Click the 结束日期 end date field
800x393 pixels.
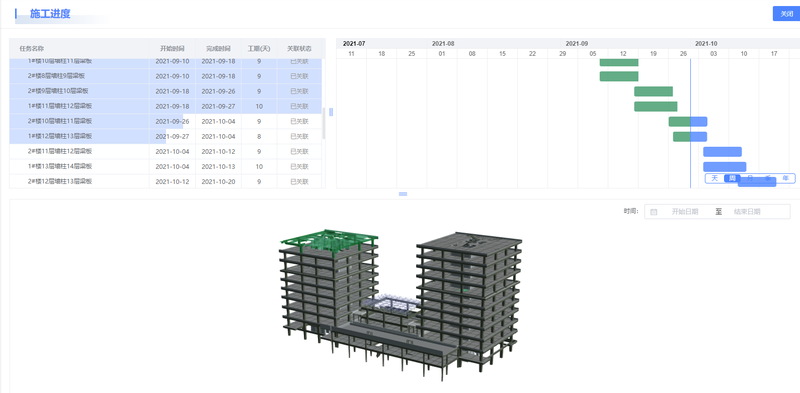click(747, 212)
